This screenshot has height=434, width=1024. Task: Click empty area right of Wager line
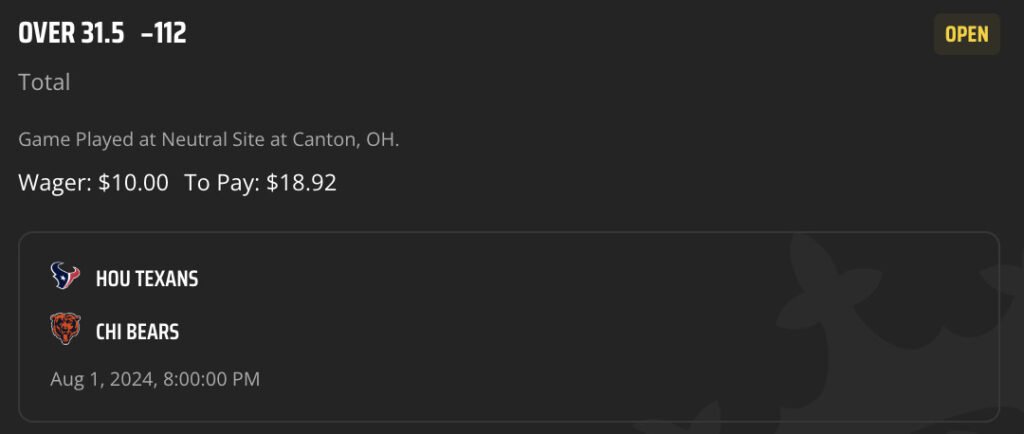click(x=653, y=183)
